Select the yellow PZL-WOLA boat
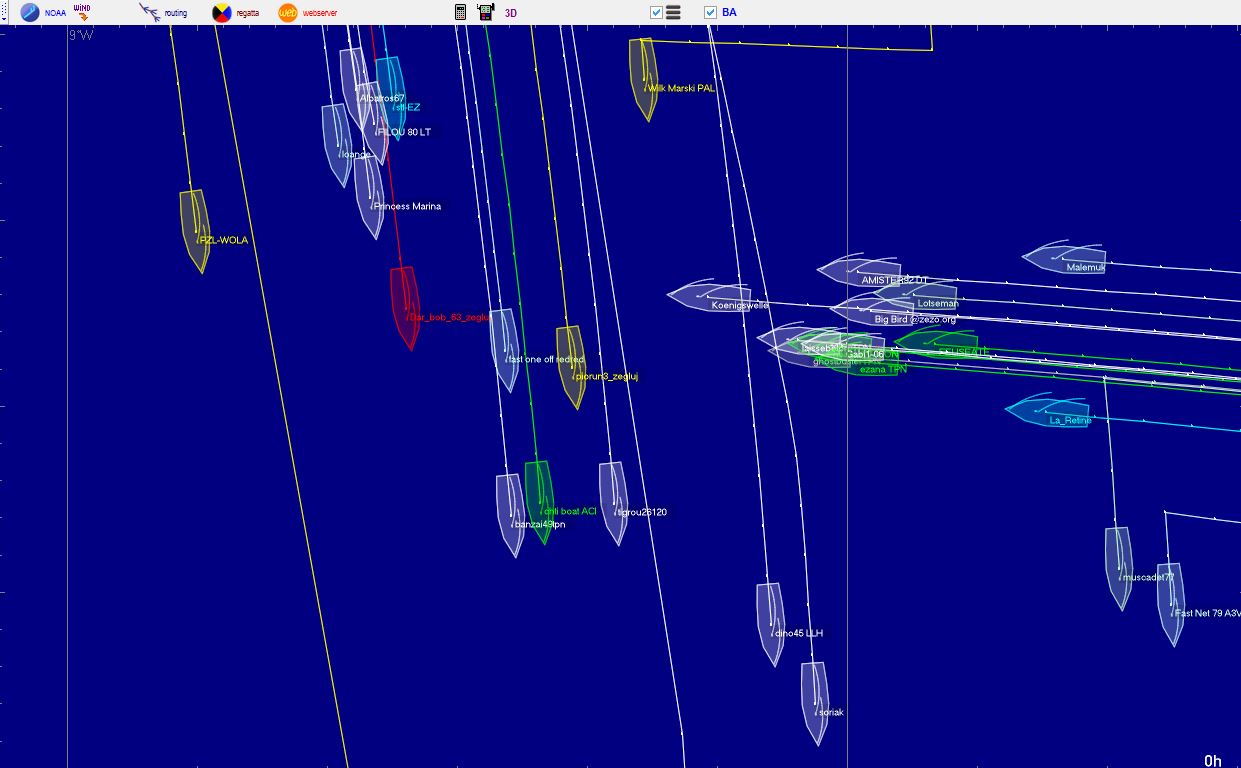The height and width of the screenshot is (768, 1241). pos(196,231)
